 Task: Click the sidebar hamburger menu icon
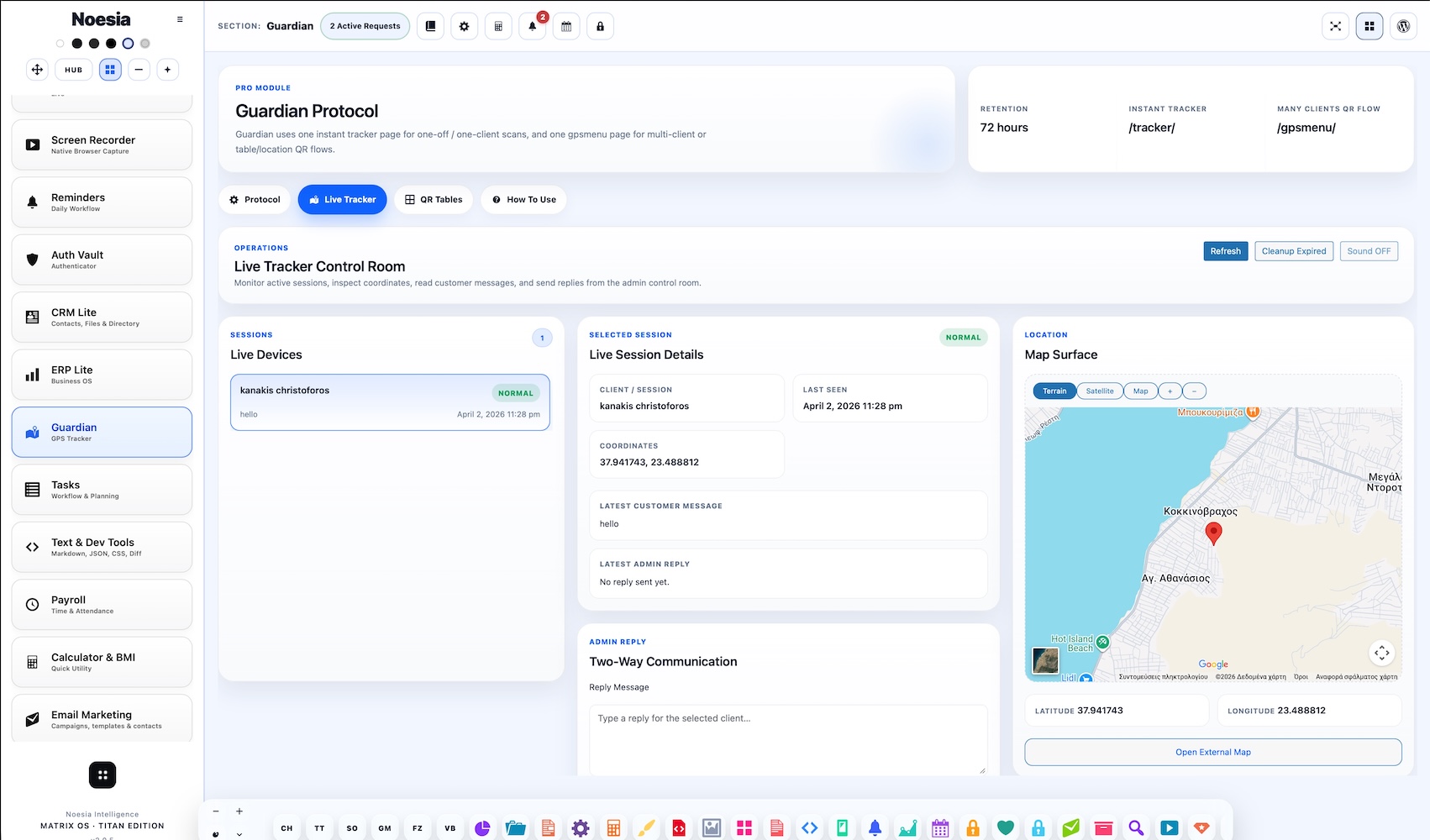(180, 19)
